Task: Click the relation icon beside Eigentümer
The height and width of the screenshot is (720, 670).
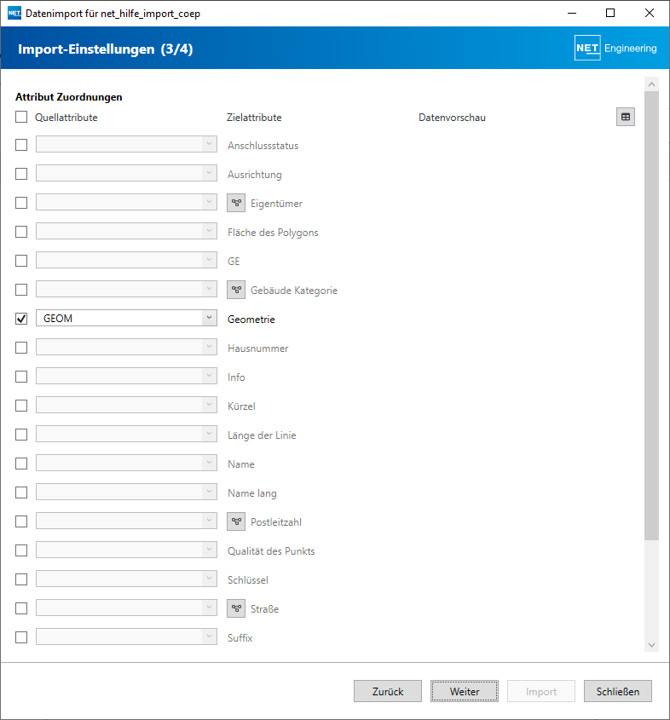Action: [x=236, y=202]
